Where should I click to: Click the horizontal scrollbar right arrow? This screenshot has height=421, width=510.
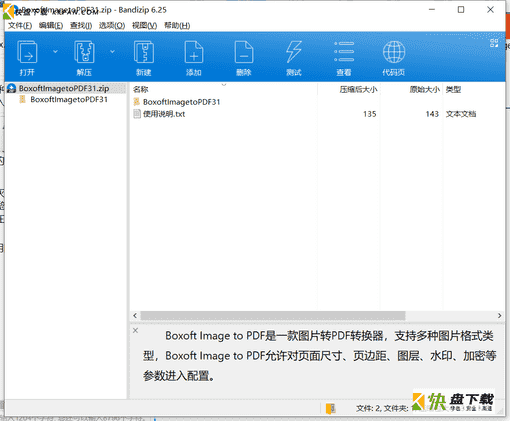[x=499, y=315]
